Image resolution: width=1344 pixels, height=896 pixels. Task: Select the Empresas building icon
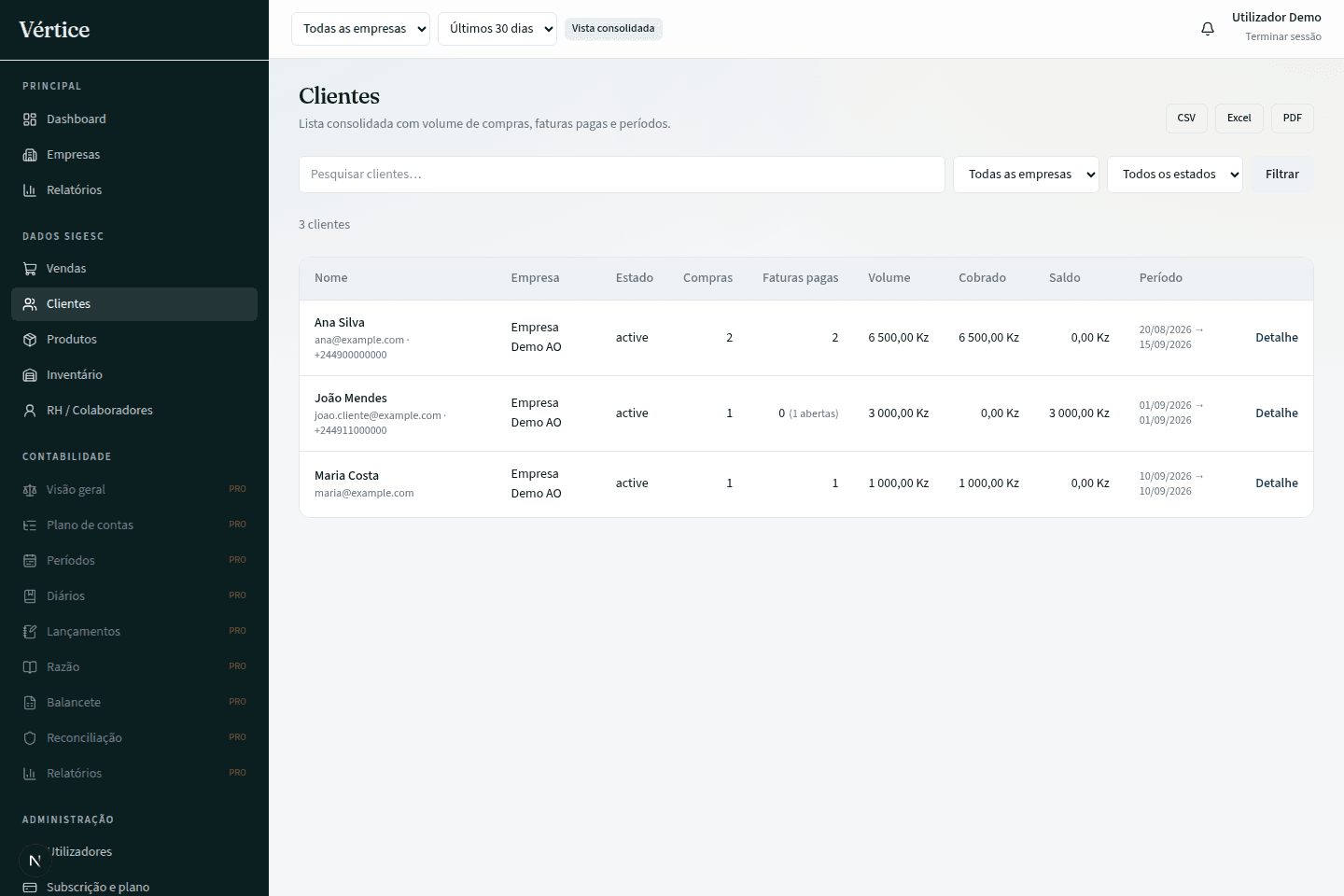(30, 155)
